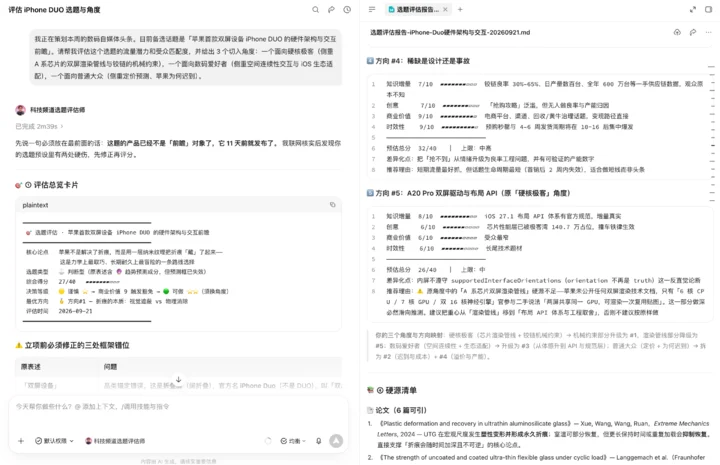Share the conversation from the chat header
The height and width of the screenshot is (465, 720).
pos(331,10)
